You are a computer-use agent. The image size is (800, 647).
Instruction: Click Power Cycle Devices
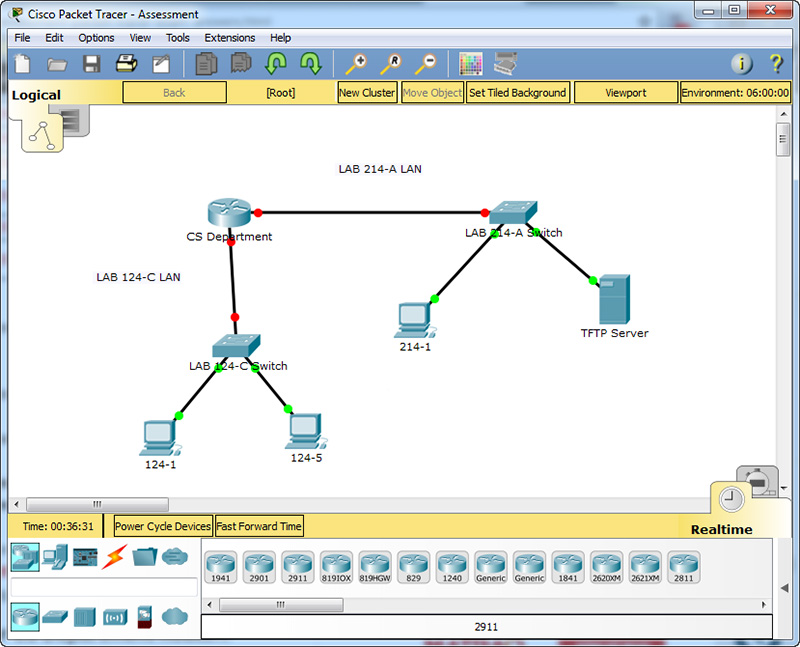click(163, 526)
